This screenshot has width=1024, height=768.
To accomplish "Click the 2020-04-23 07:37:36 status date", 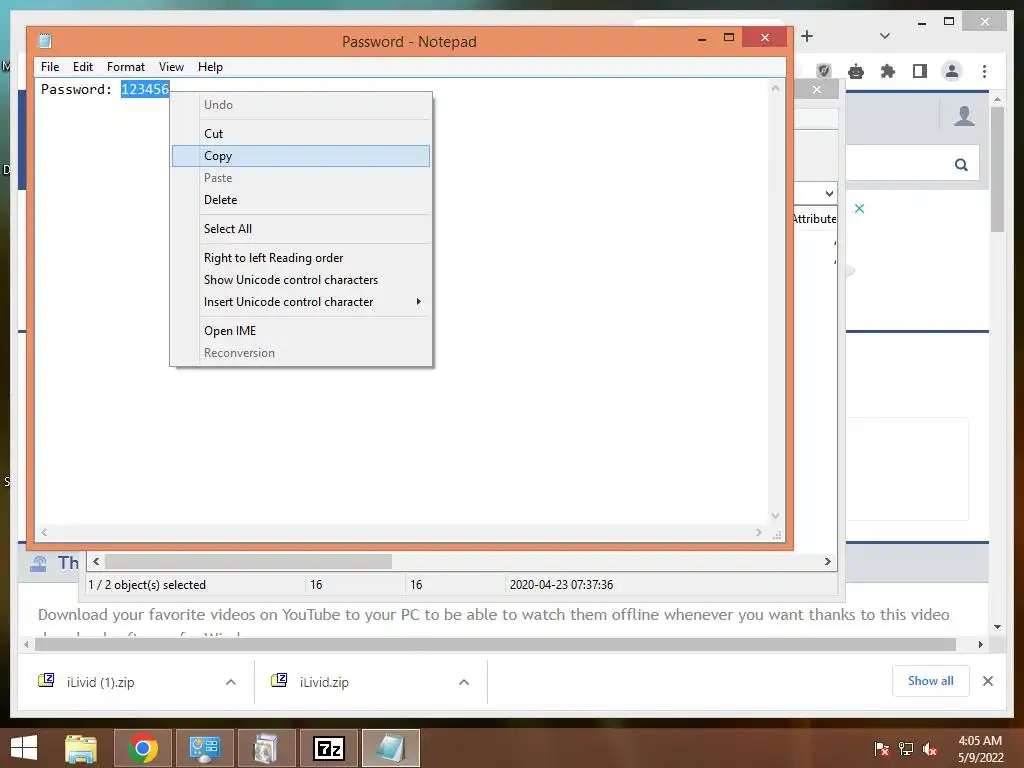I will (561, 585).
